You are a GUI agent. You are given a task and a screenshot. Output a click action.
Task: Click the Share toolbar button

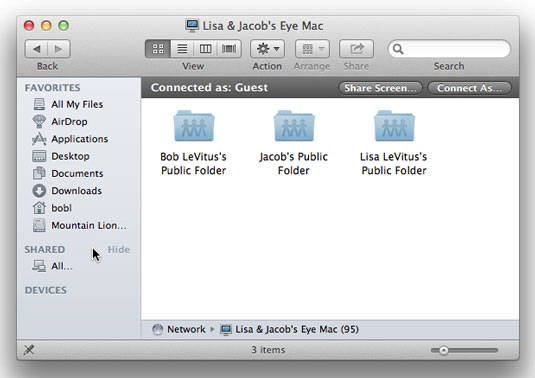(x=356, y=49)
